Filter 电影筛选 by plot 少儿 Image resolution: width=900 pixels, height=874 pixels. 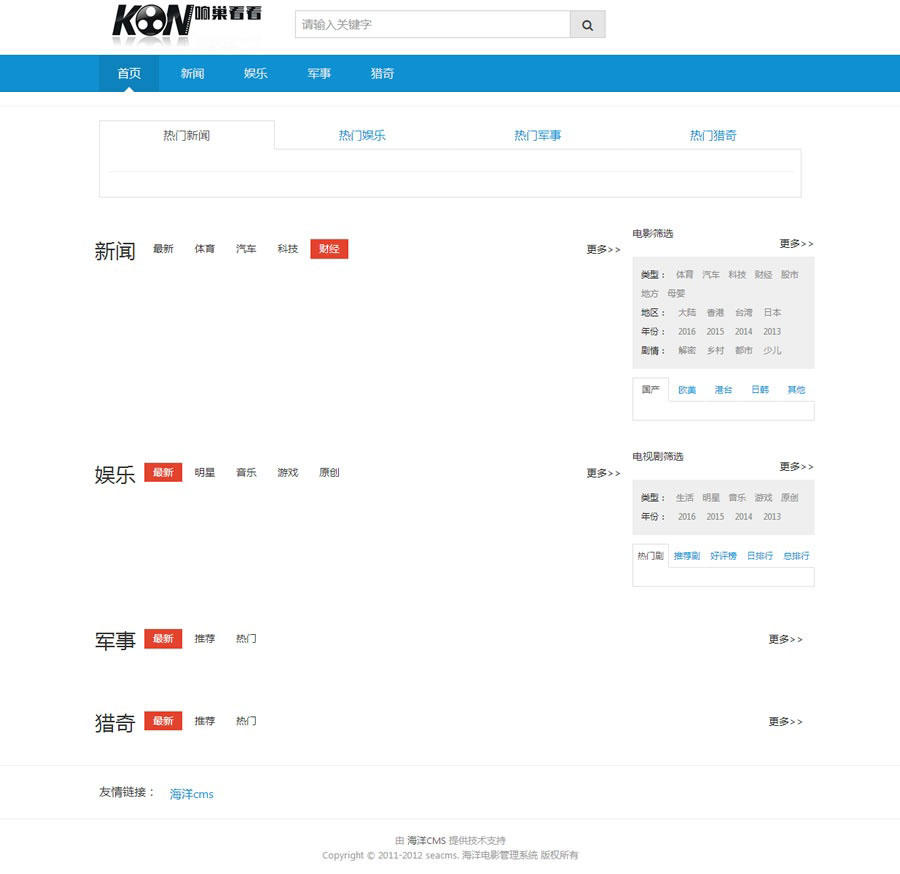(772, 351)
